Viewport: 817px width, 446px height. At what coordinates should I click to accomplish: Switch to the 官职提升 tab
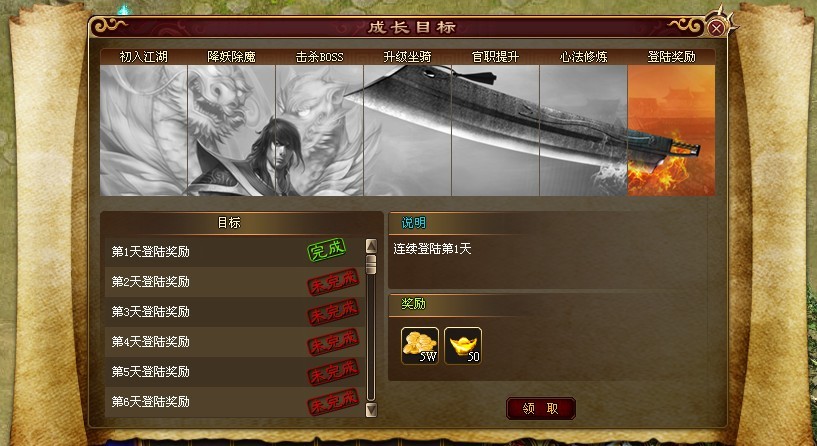coord(496,56)
